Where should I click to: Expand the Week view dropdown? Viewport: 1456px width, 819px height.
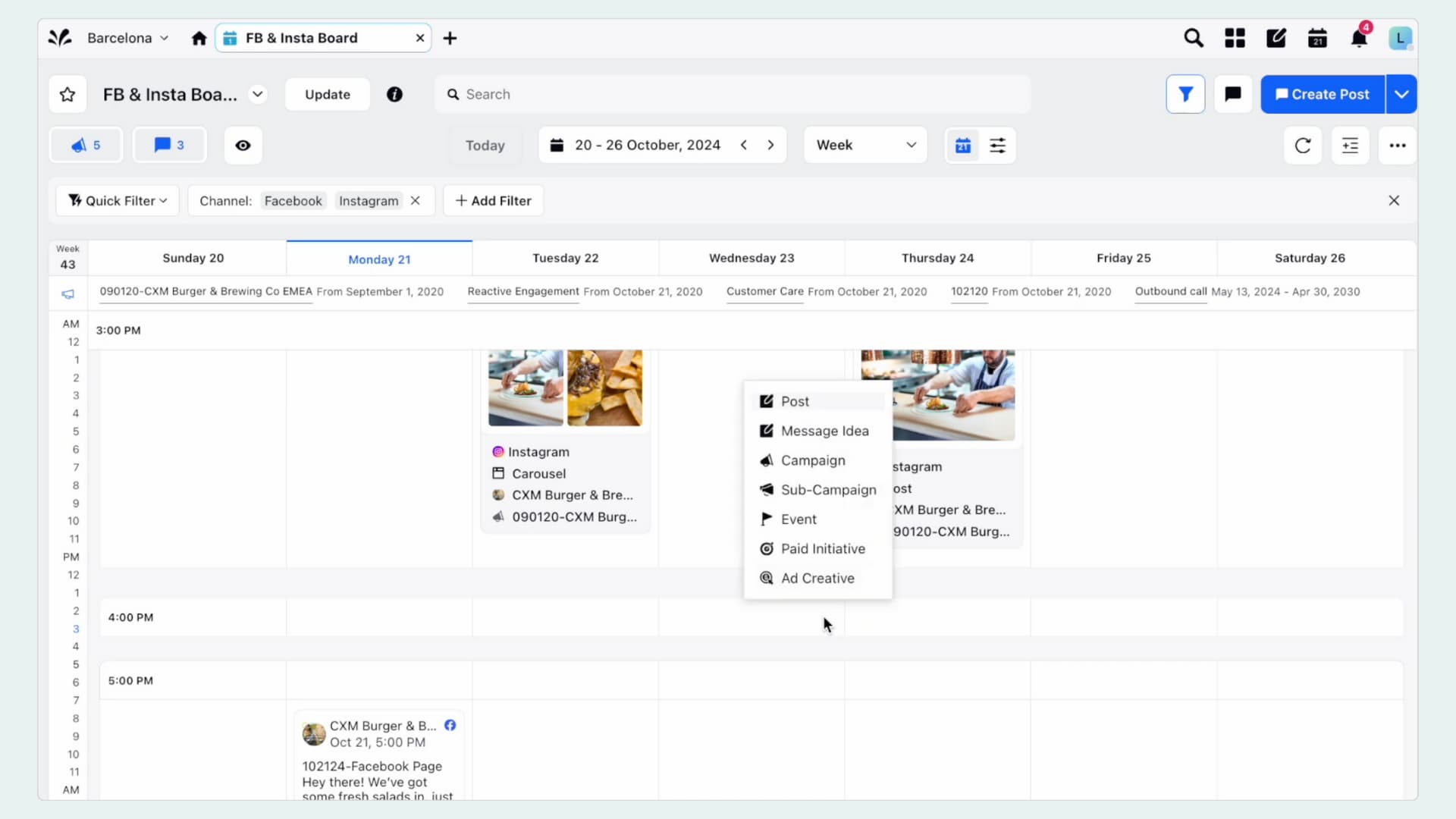pos(864,145)
